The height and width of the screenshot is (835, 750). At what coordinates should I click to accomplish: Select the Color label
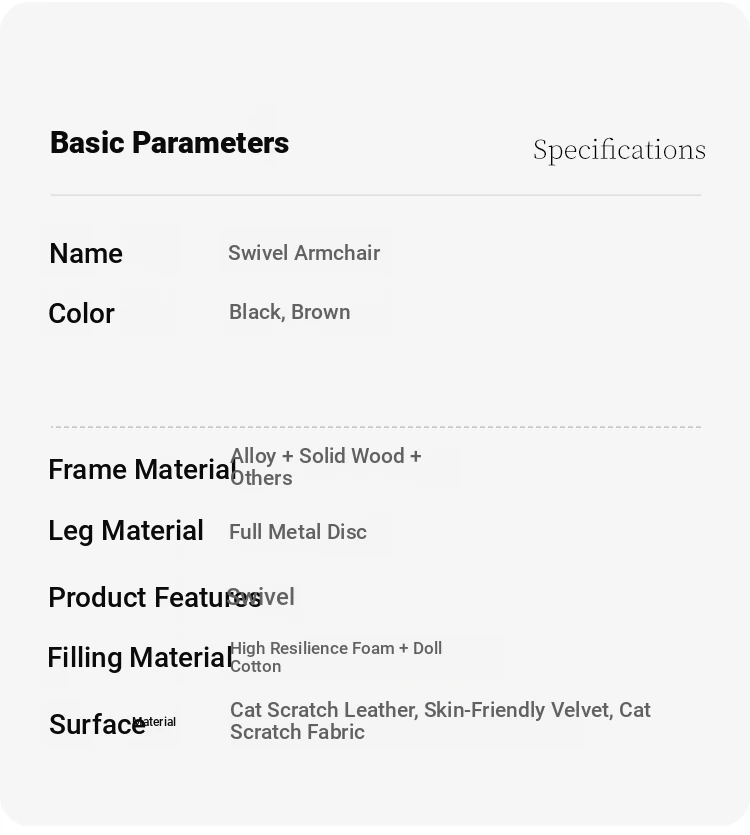tap(81, 313)
